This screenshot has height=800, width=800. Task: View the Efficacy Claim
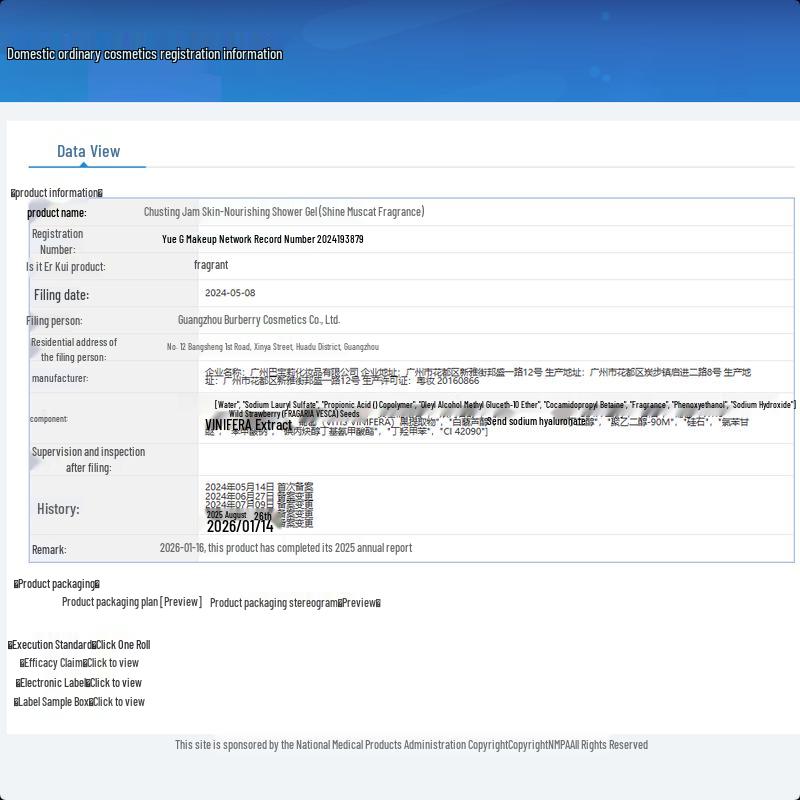111,663
